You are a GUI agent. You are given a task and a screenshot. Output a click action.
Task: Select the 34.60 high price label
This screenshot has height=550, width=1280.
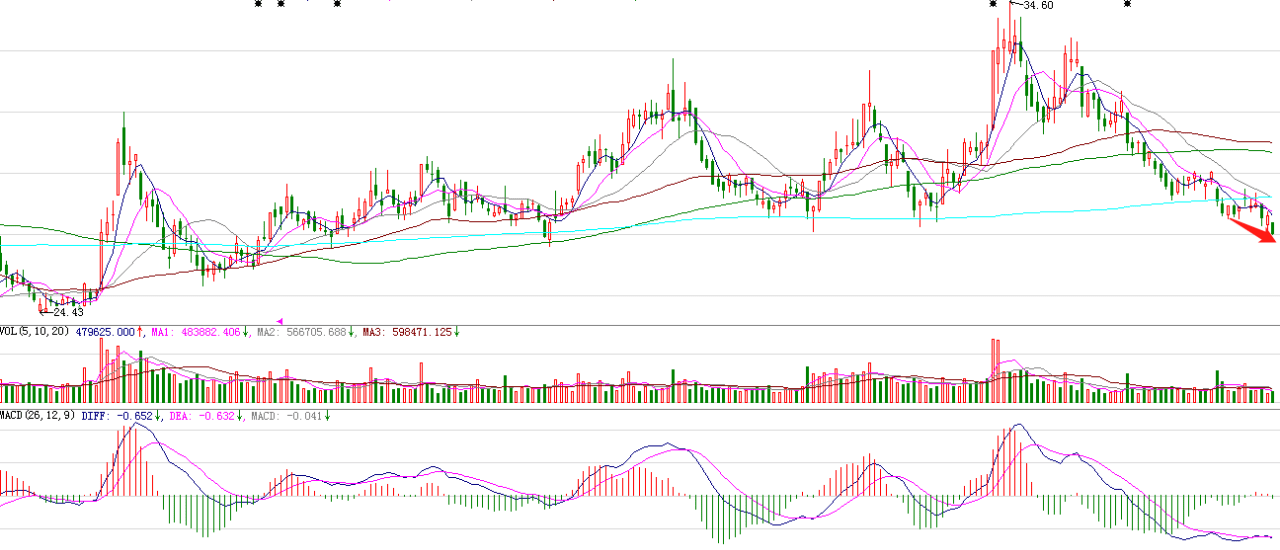click(x=1038, y=6)
